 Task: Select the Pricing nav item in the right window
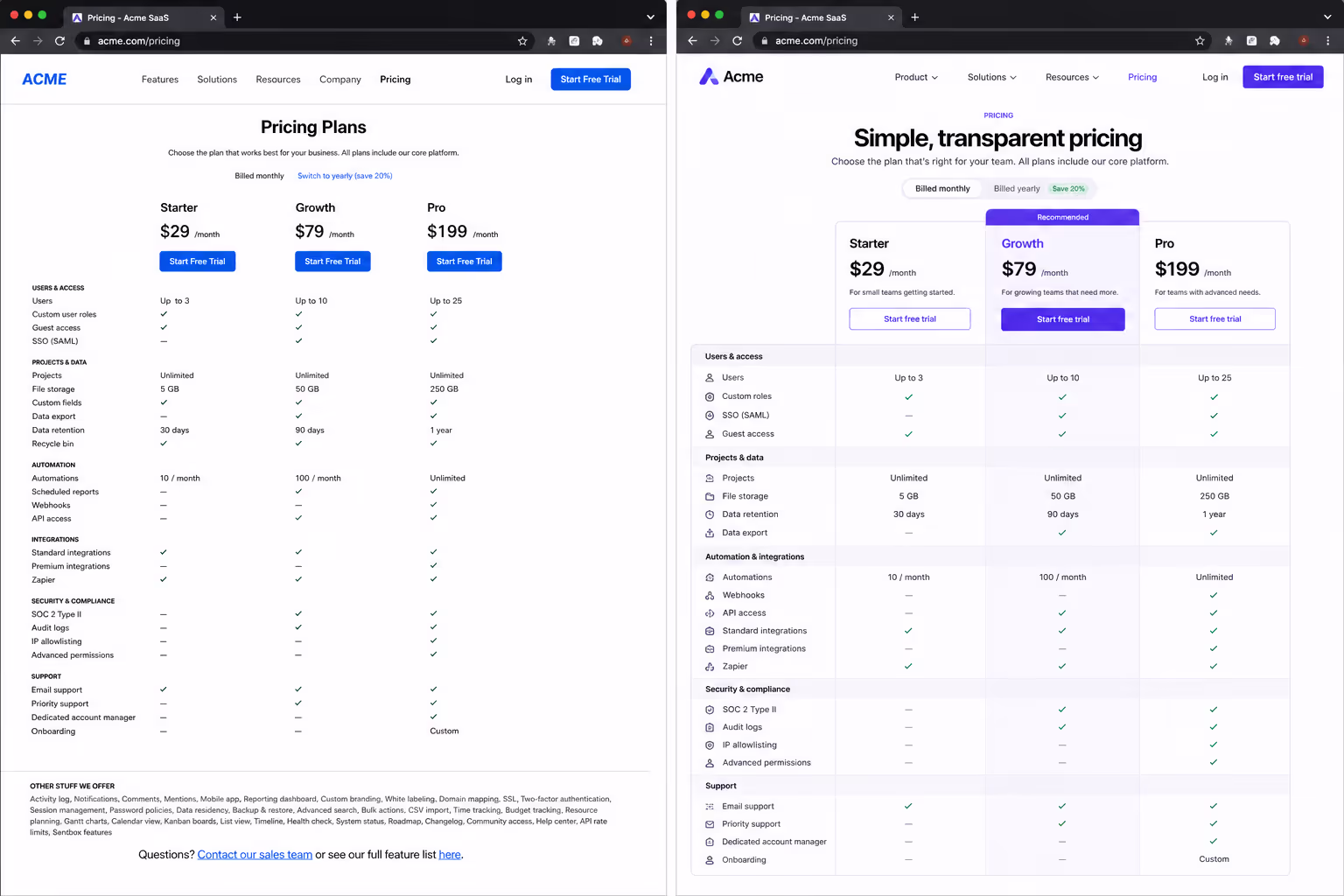tap(1142, 77)
